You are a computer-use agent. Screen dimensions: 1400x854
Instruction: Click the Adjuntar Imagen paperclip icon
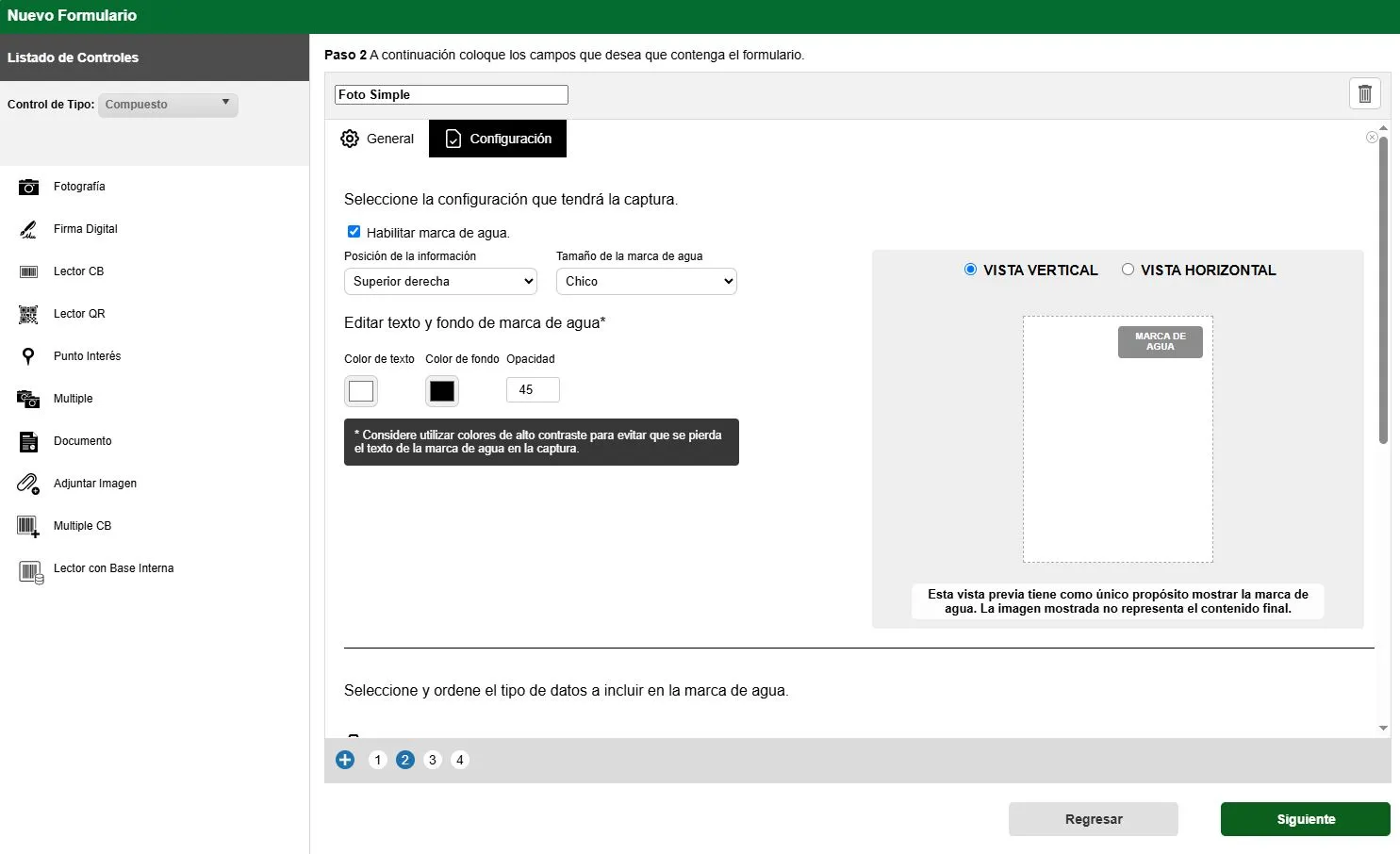pos(29,484)
